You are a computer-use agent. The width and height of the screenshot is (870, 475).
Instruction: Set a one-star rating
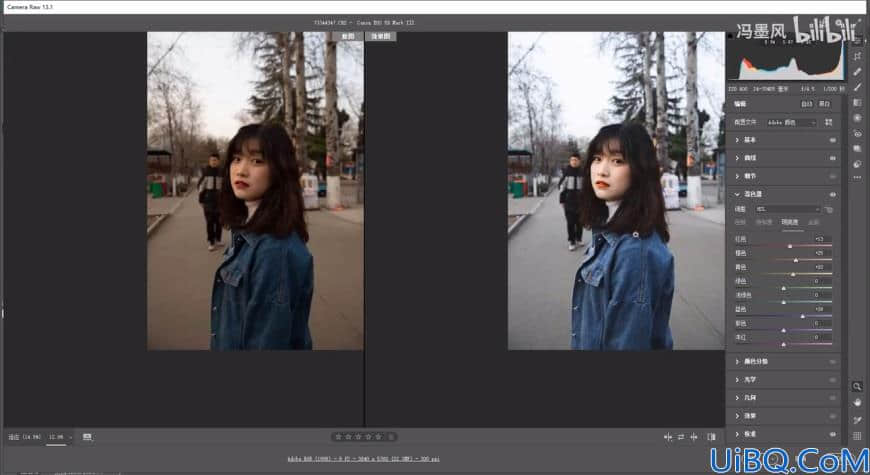(338, 437)
